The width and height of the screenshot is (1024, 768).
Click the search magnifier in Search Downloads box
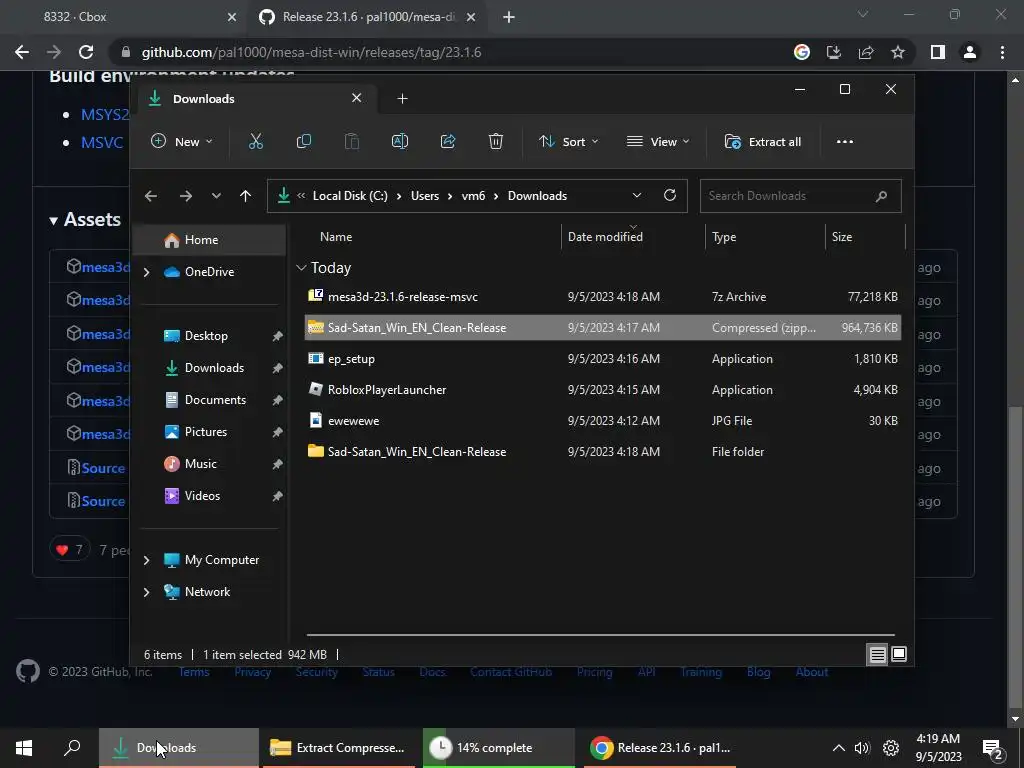click(x=881, y=196)
